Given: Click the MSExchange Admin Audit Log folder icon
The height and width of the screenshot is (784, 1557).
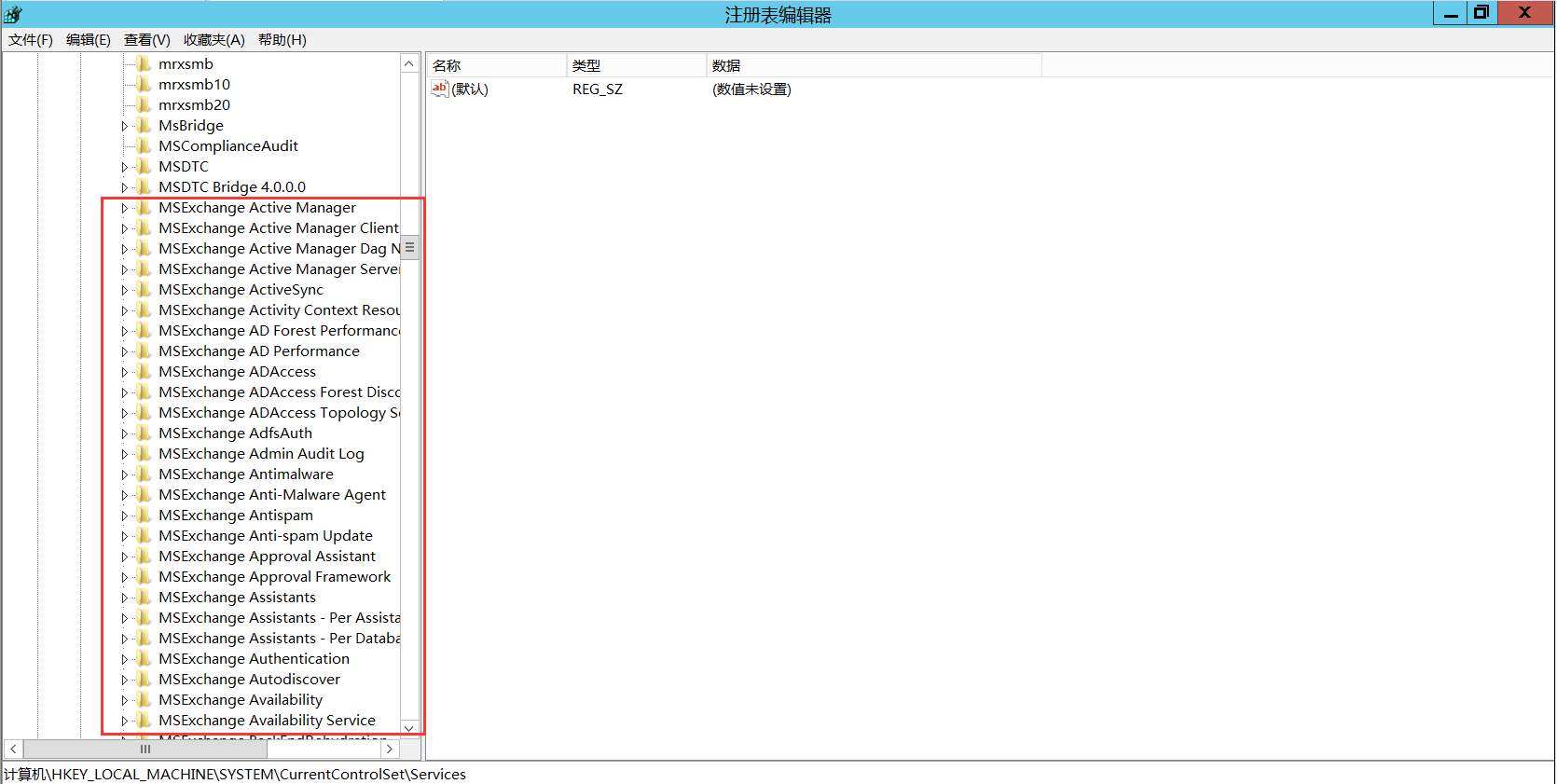Looking at the screenshot, I should [x=144, y=453].
